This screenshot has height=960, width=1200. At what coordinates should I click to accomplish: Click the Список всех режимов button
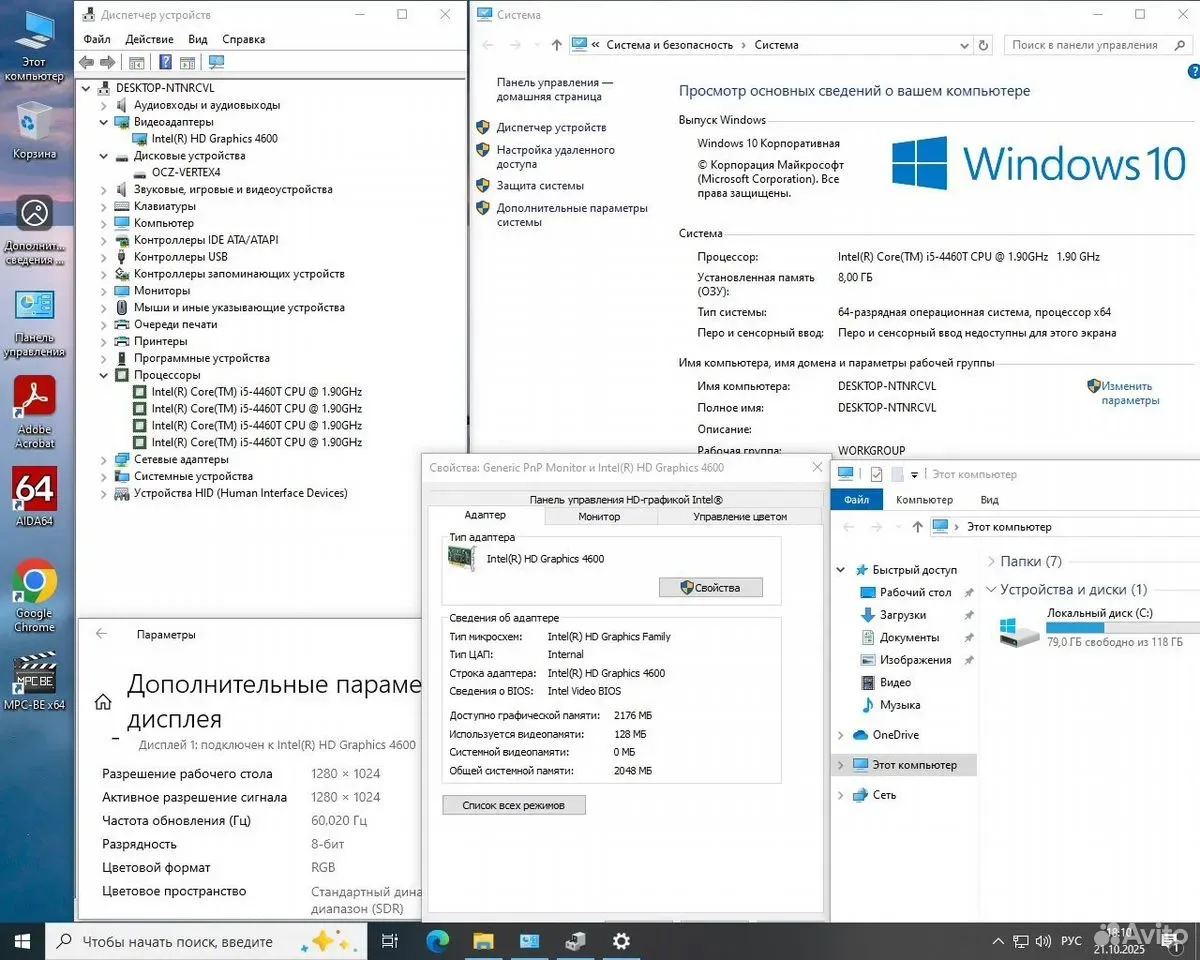click(514, 805)
